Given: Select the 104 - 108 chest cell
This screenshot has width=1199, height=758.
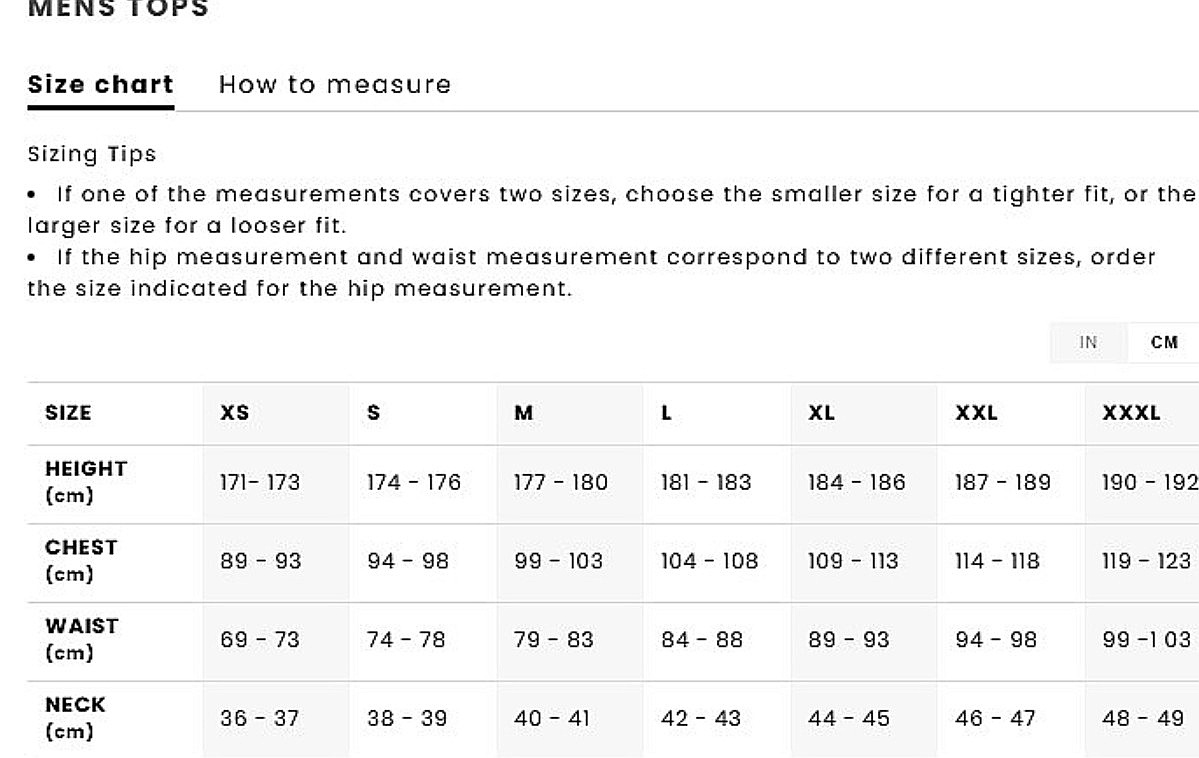Looking at the screenshot, I should [709, 562].
